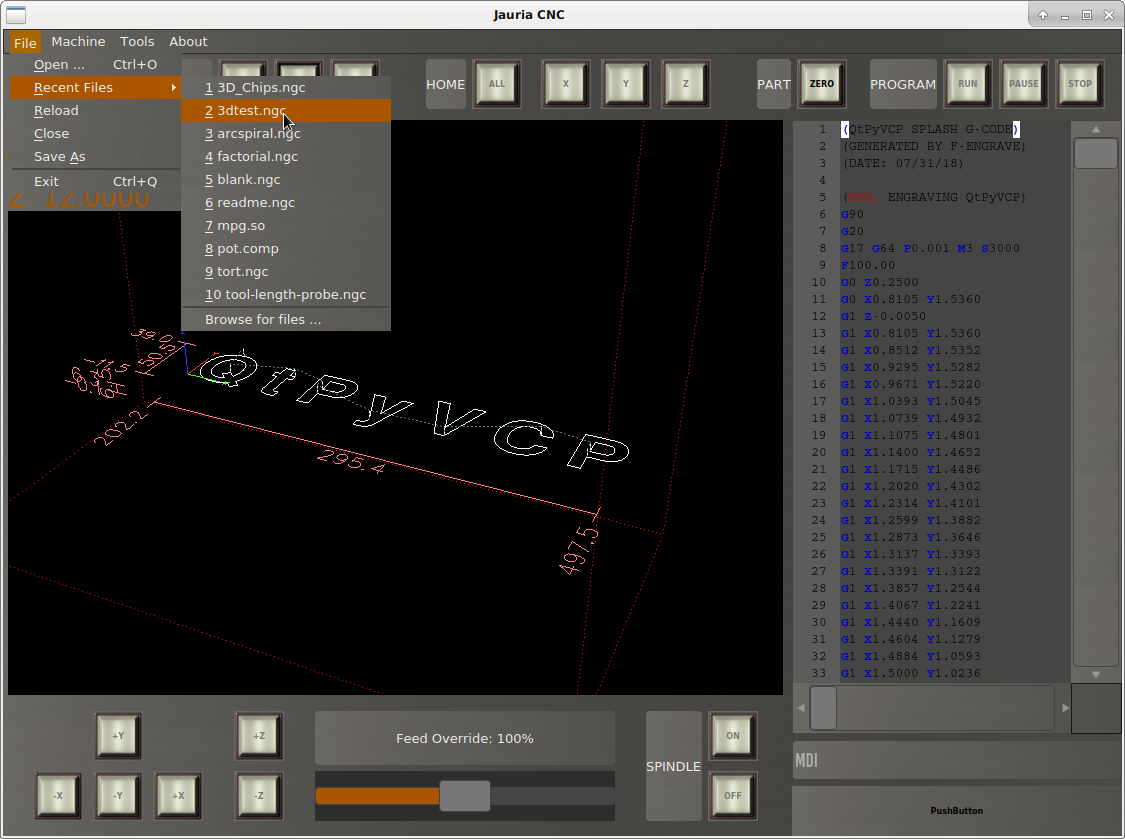The width and height of the screenshot is (1125, 839).
Task: Open recent file readme.ngc
Action: point(286,202)
